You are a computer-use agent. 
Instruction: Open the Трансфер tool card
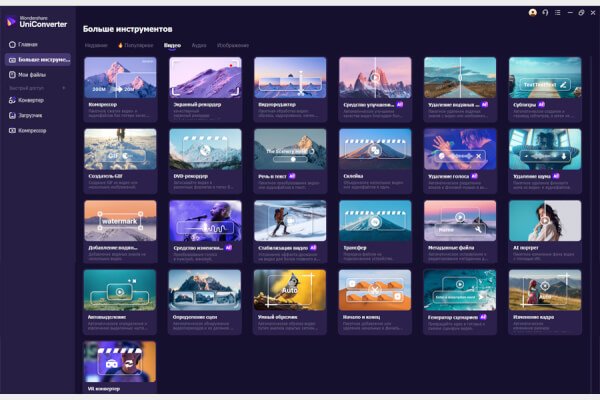coord(375,232)
